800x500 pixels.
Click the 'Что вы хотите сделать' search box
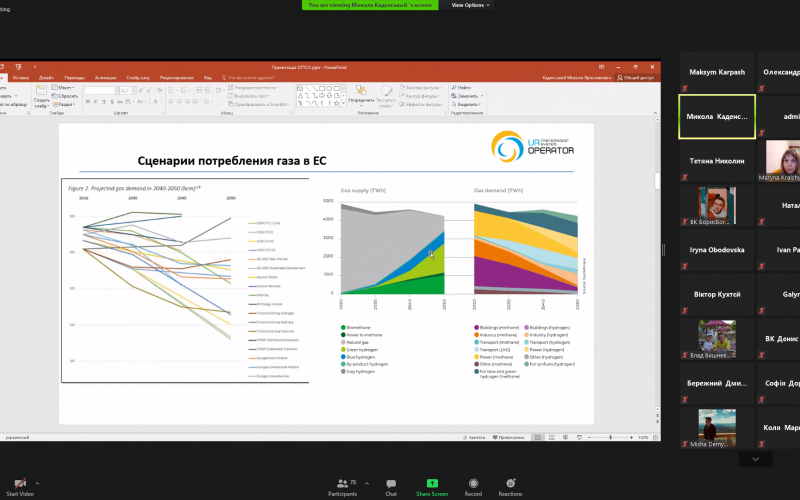[248, 78]
